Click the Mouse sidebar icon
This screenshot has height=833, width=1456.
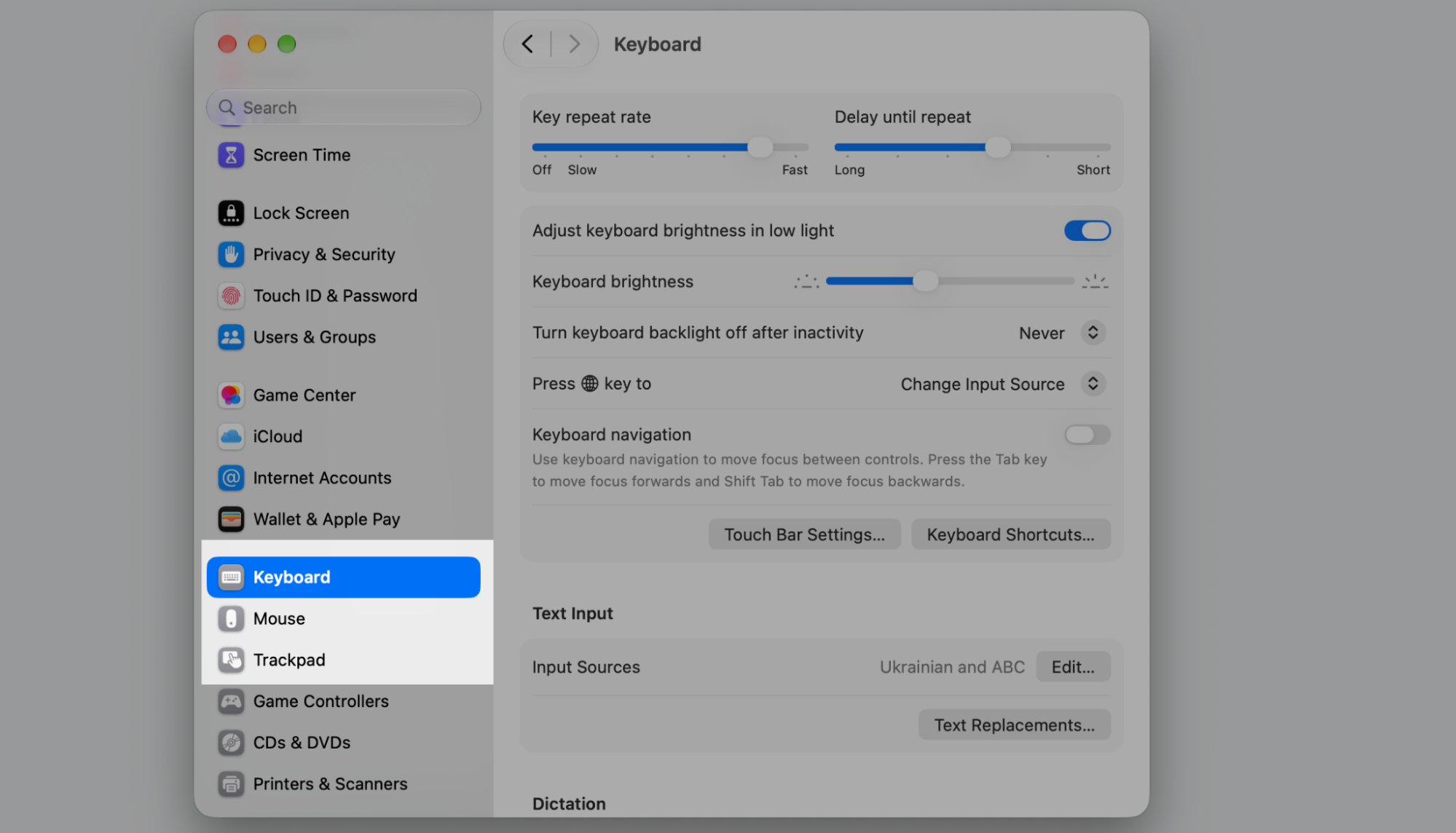231,619
